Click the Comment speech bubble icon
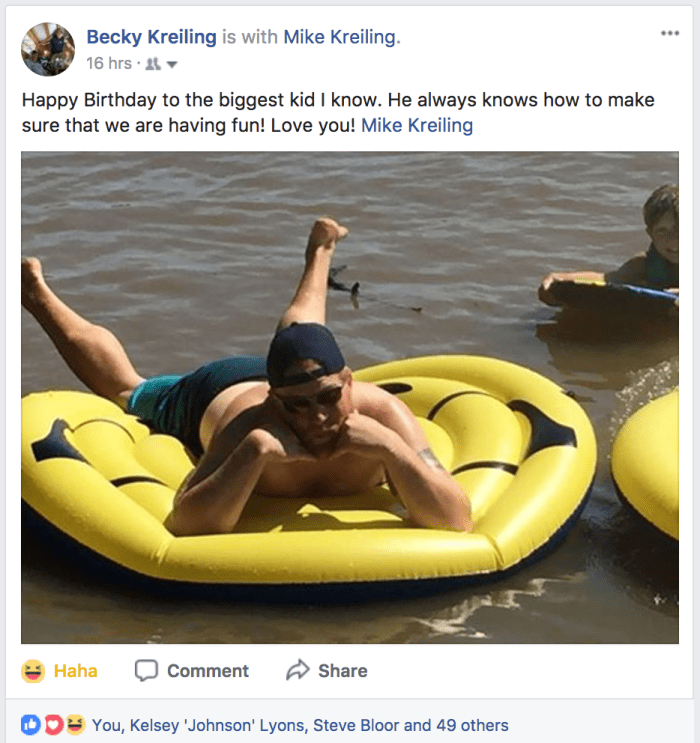Screen dimensions: 700x743 point(147,670)
